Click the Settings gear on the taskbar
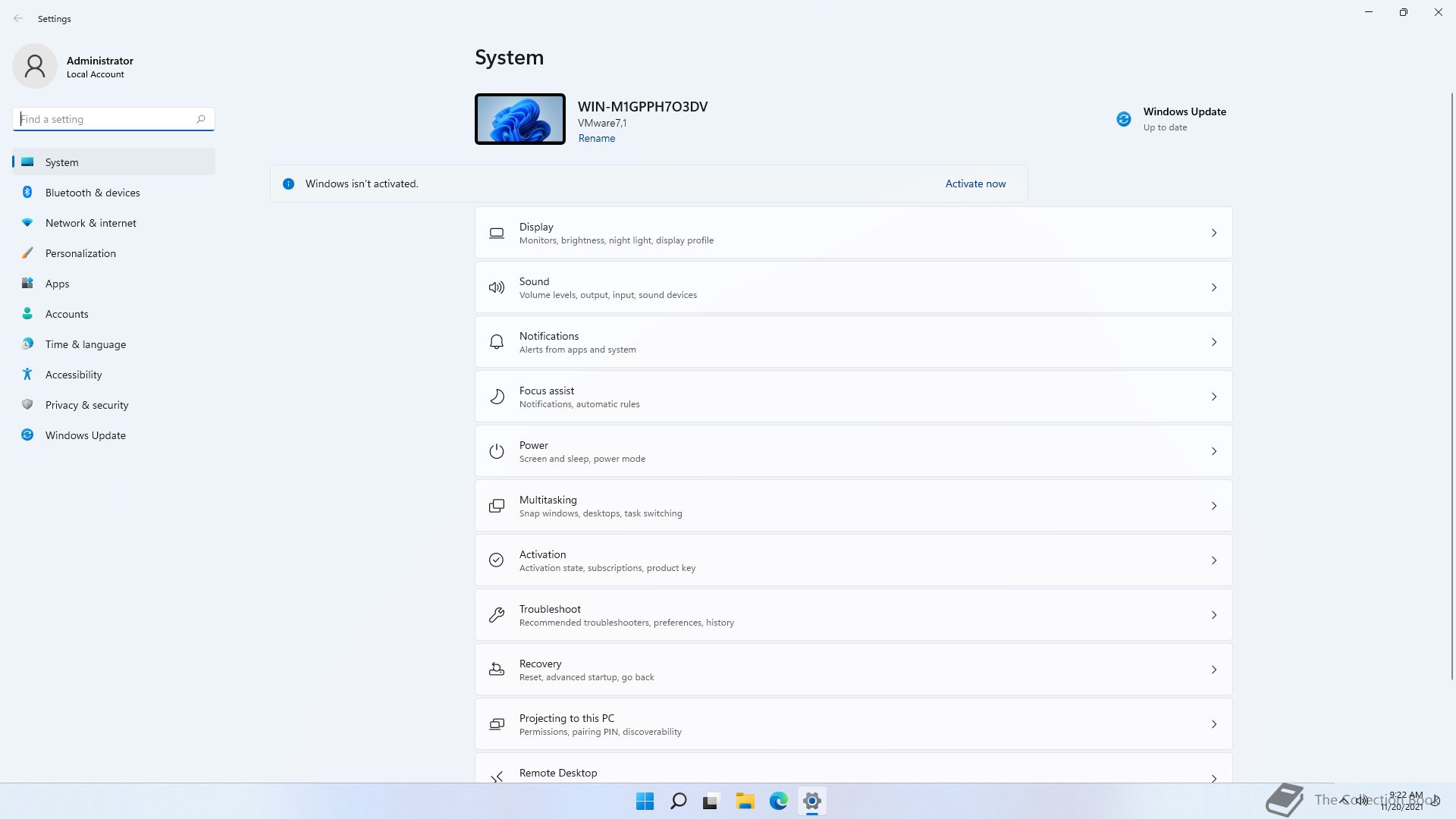 (x=812, y=801)
